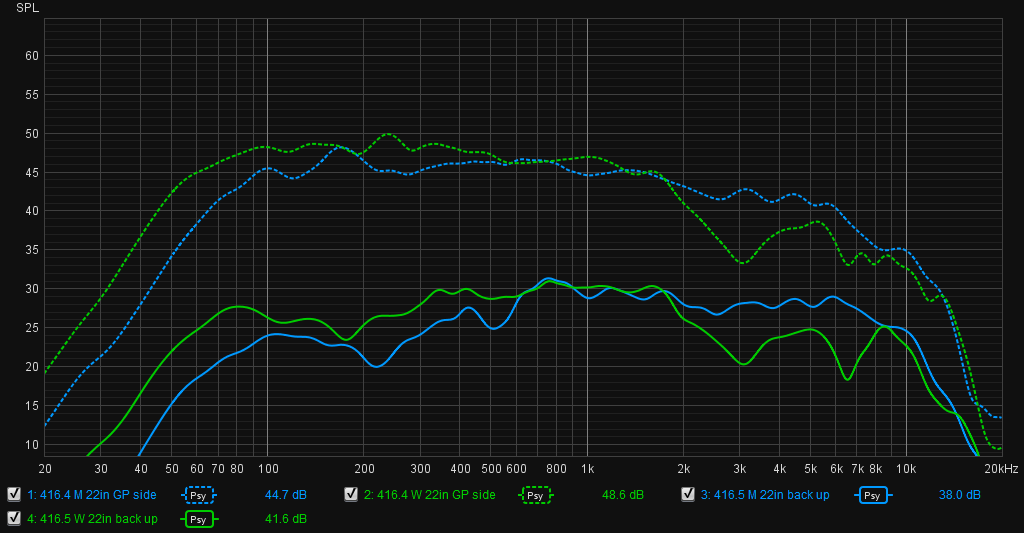Click Psy smoothing icon for trace 1
This screenshot has height=533, width=1024.
pos(199,495)
